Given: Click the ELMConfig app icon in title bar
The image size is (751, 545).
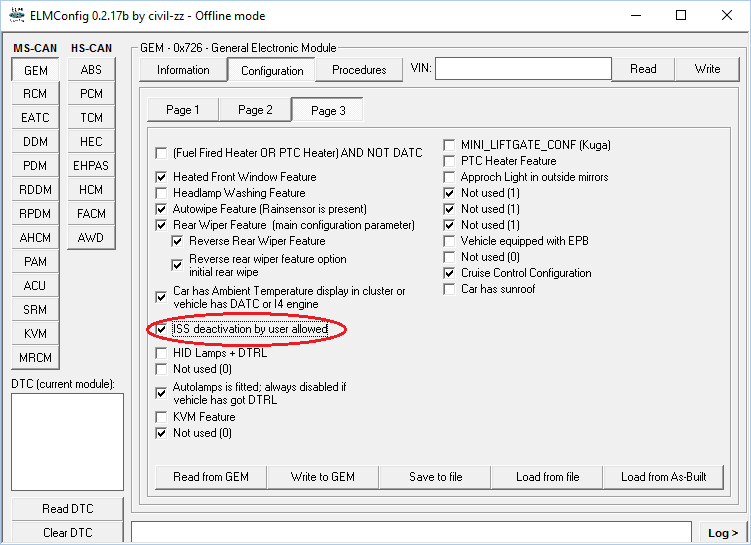Looking at the screenshot, I should (15, 16).
